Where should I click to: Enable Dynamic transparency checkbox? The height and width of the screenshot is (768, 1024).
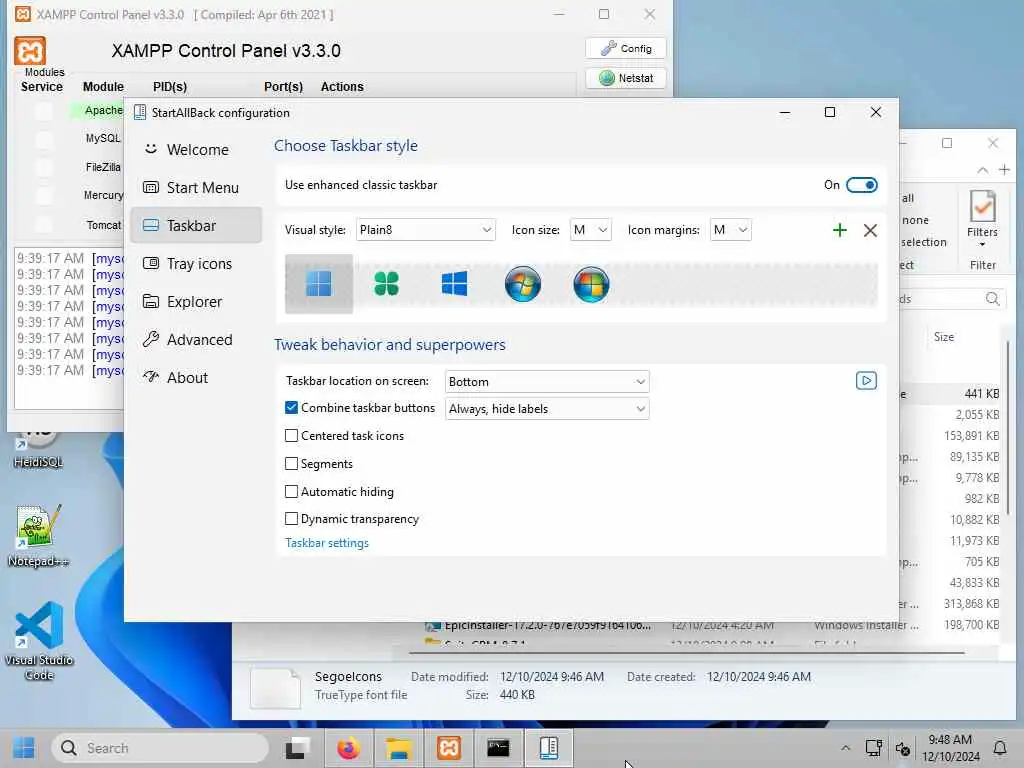pos(291,519)
